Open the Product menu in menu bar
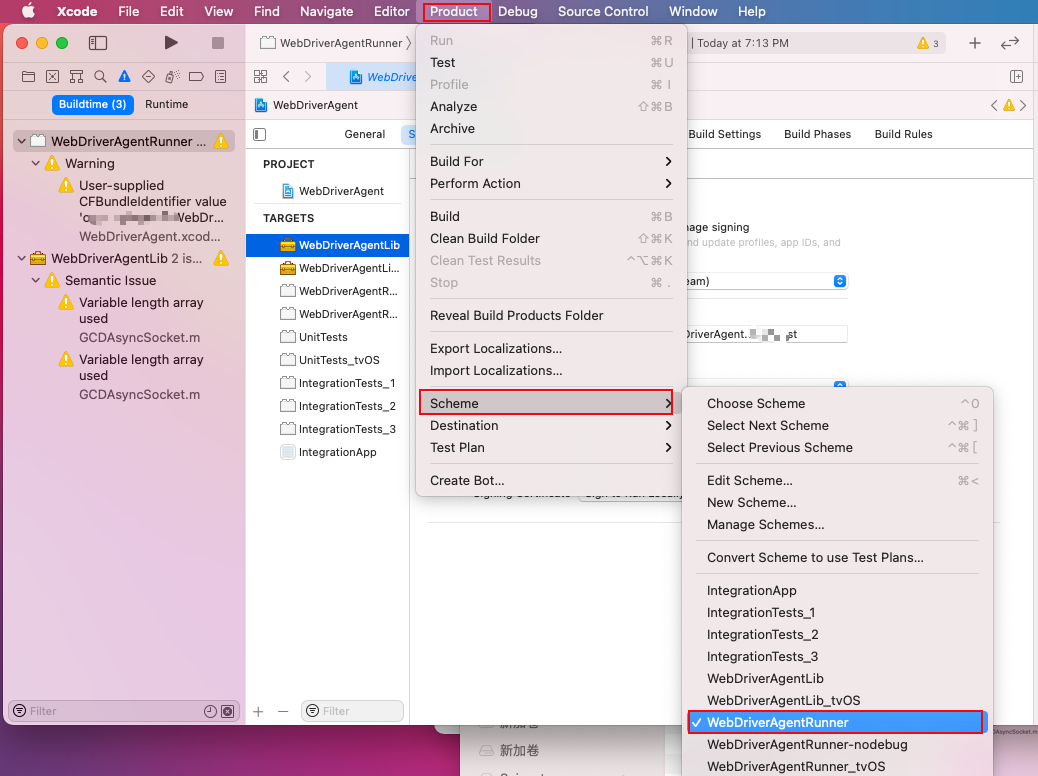This screenshot has width=1038, height=776. pos(454,11)
